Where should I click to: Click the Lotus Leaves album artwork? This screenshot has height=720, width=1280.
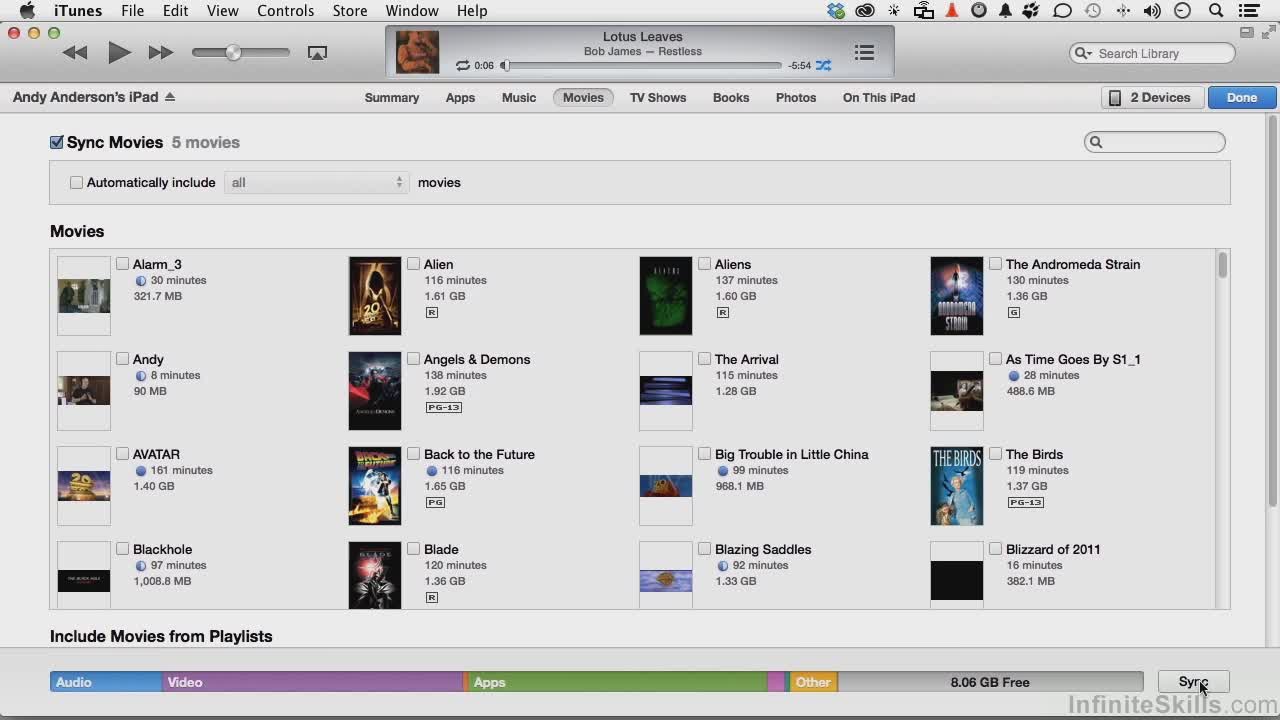417,52
